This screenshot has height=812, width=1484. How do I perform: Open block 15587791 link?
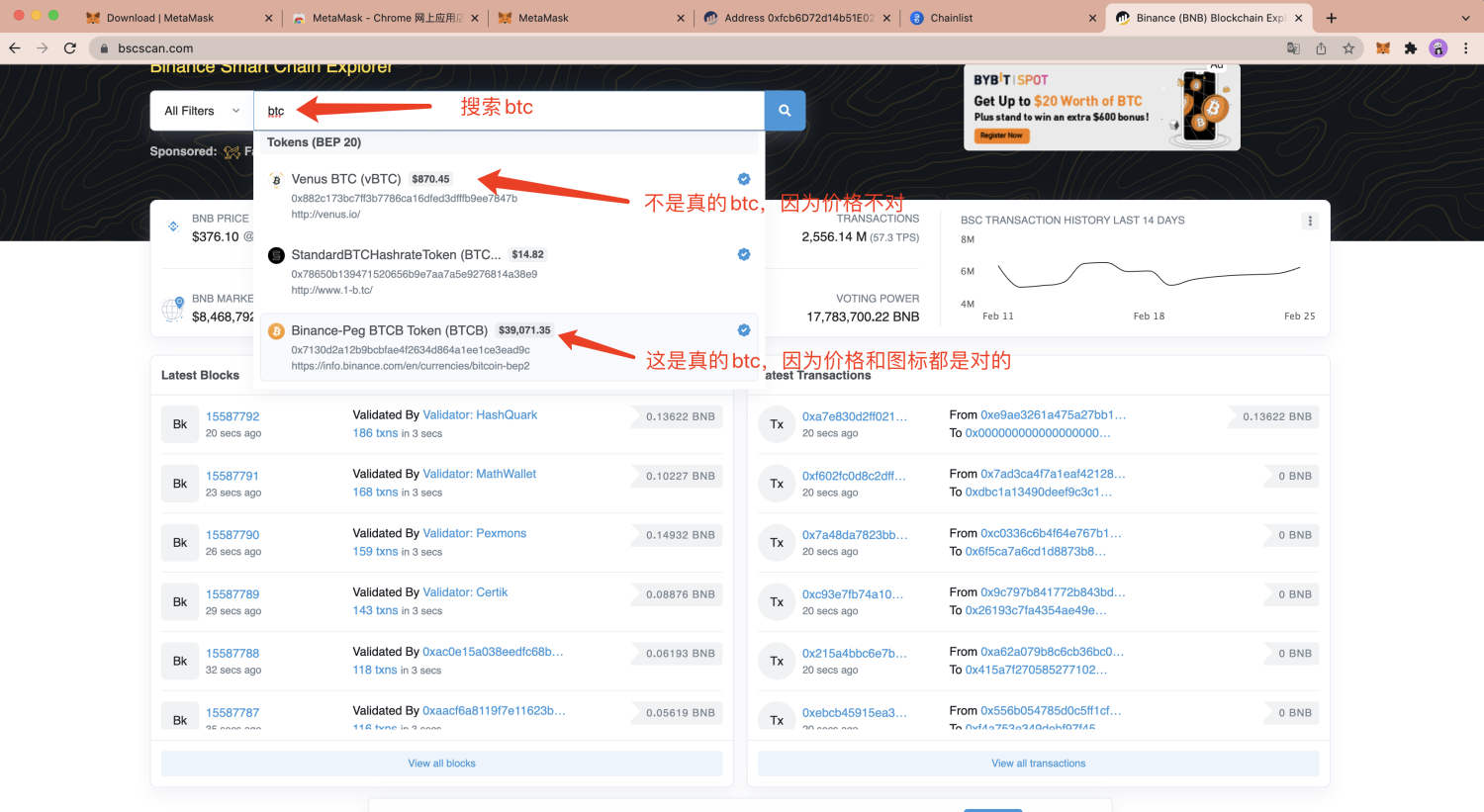(x=232, y=476)
